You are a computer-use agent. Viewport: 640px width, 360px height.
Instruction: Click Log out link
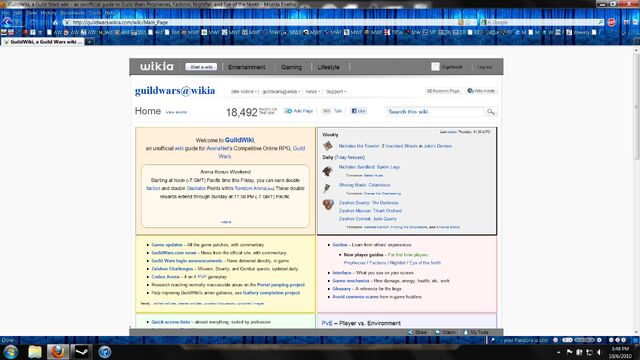click(x=485, y=67)
